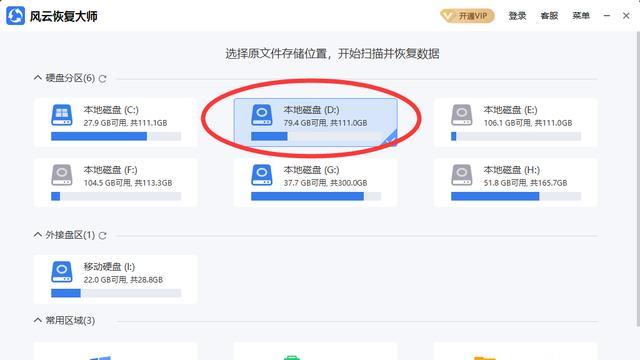Refresh the 外接盘区 list icon
The image size is (640, 360).
click(x=102, y=236)
